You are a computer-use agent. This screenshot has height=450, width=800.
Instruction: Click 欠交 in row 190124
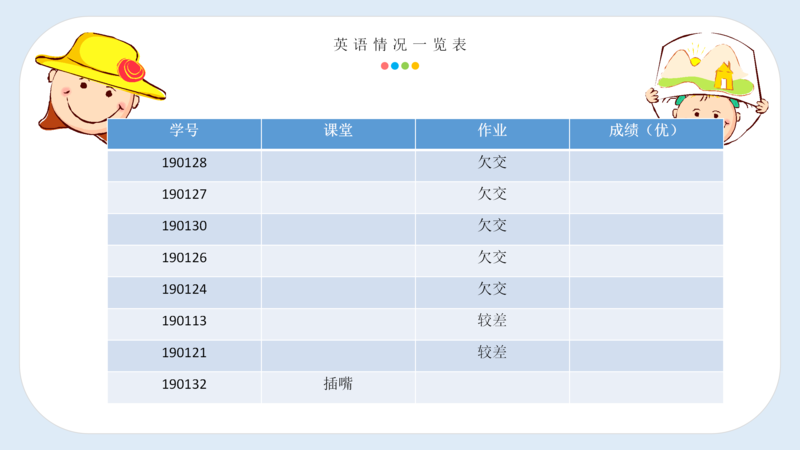(x=492, y=289)
